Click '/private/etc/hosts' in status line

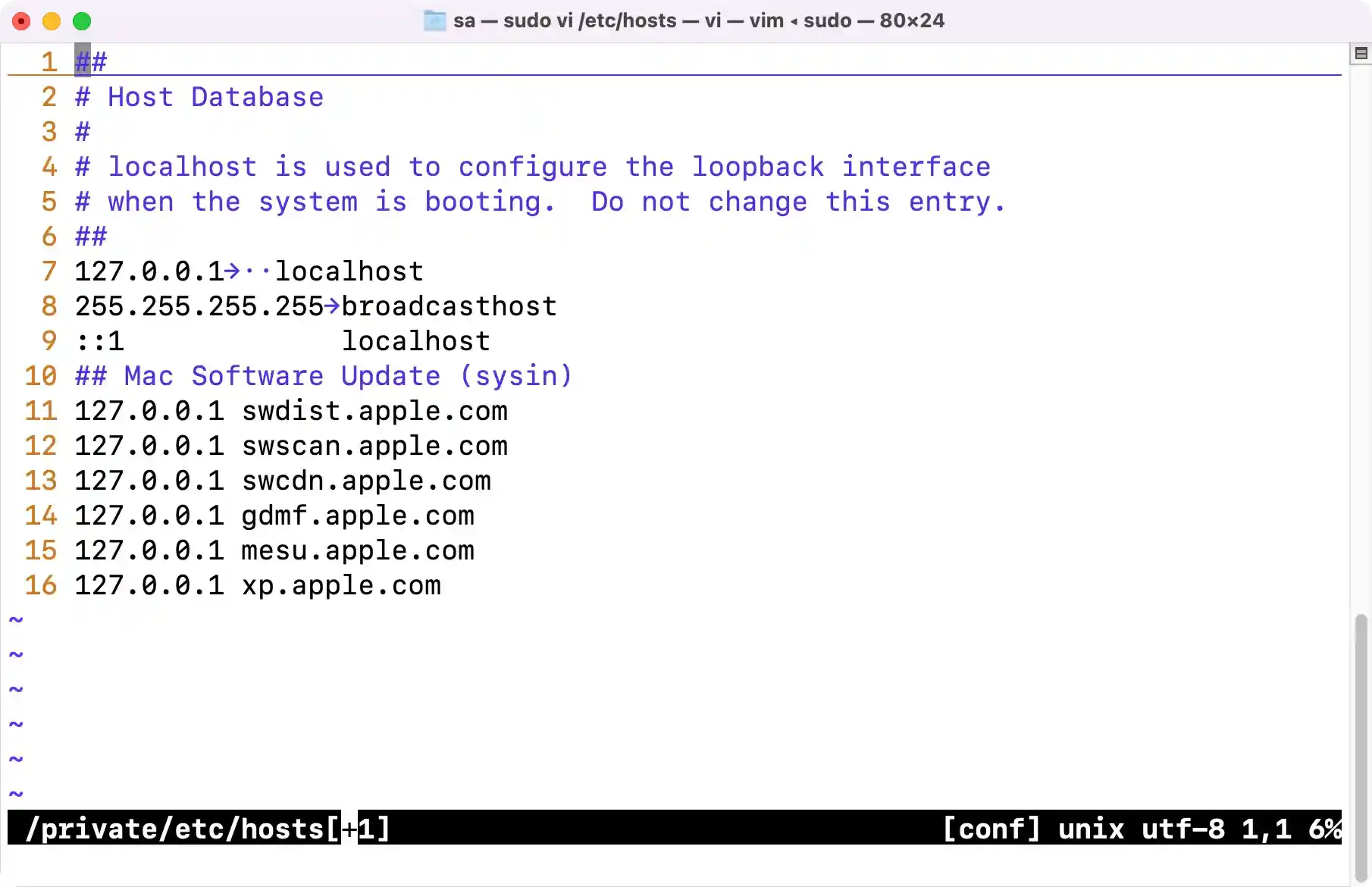[x=174, y=829]
